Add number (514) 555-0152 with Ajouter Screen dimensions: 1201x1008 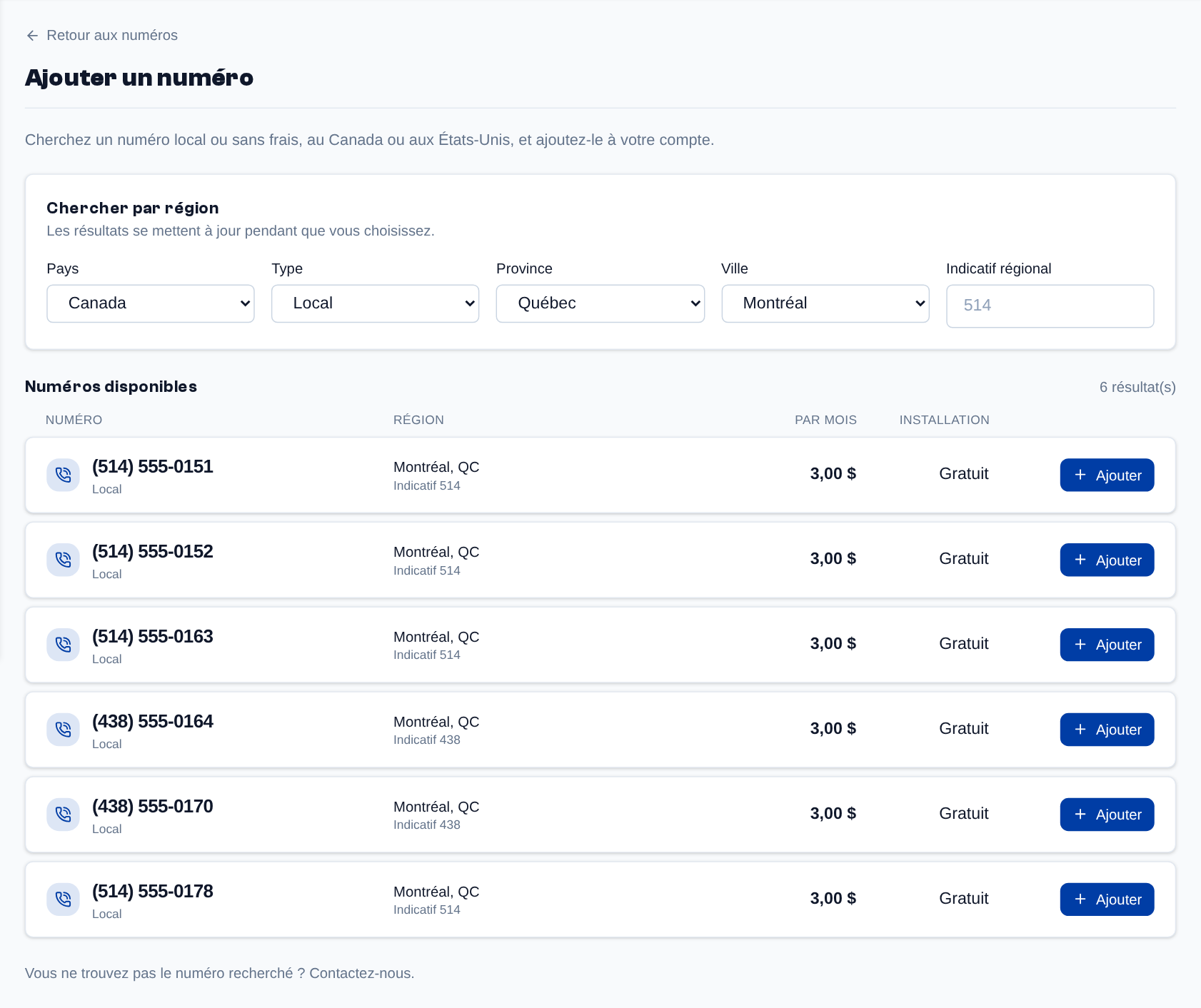[1107, 560]
